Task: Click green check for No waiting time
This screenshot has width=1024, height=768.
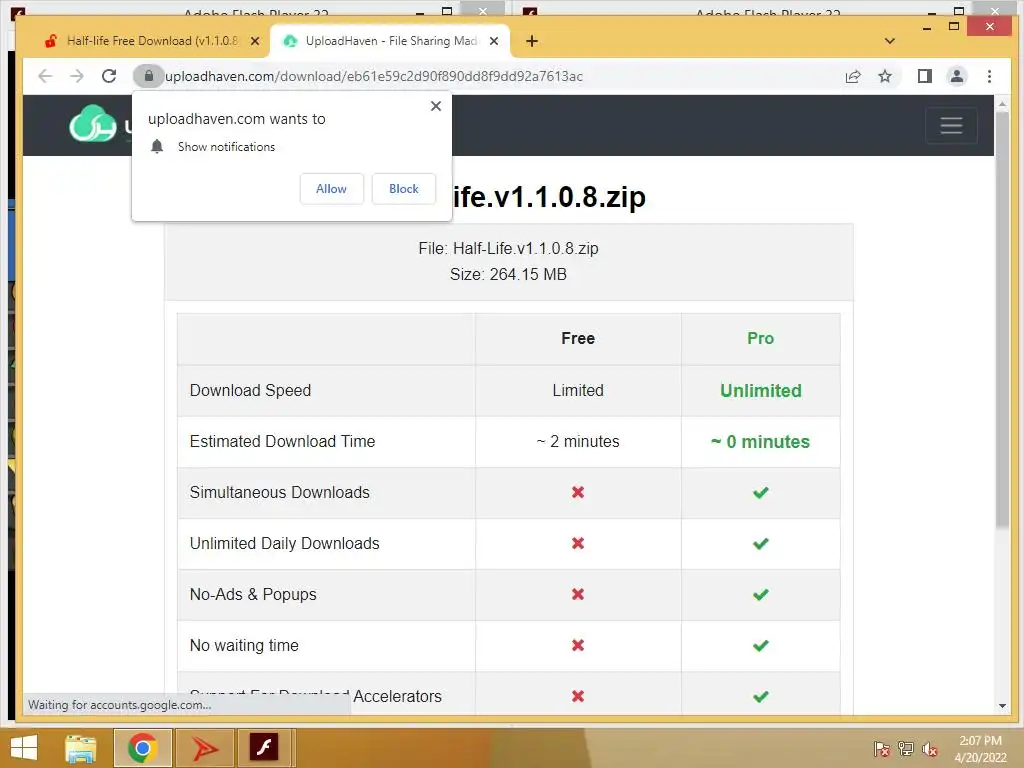Action: [x=761, y=645]
